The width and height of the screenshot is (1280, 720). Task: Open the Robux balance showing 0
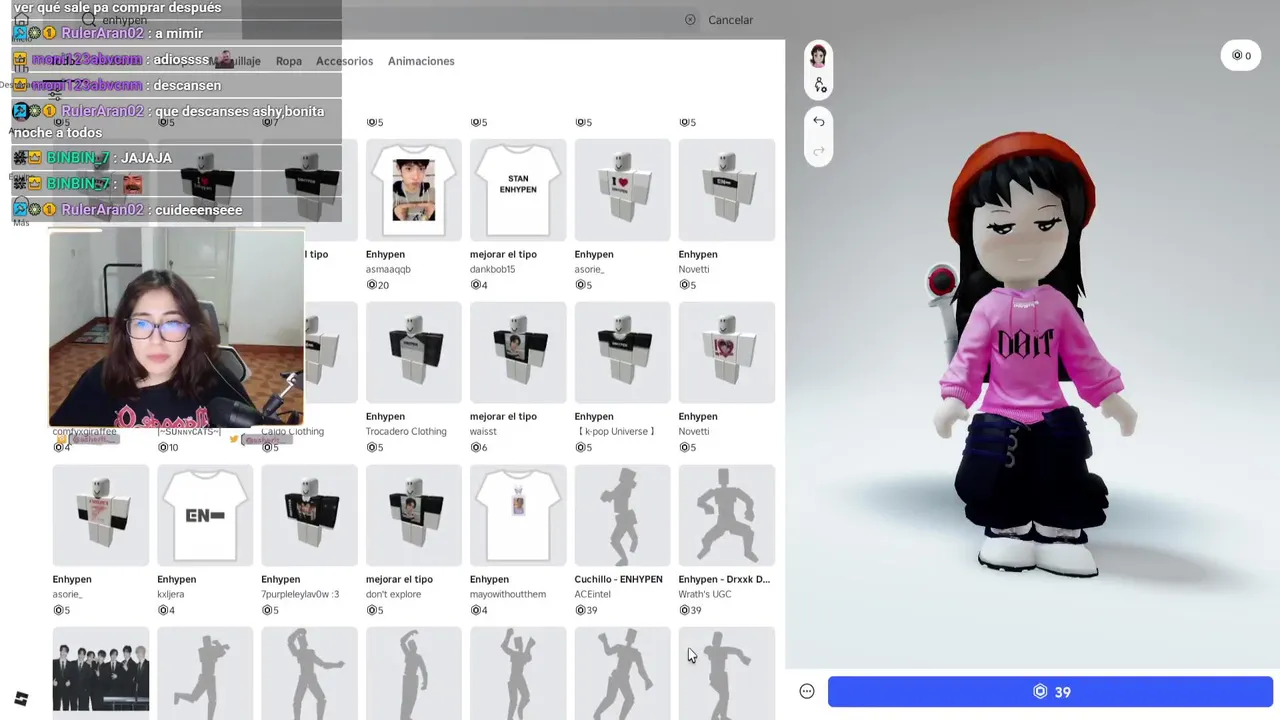coord(1241,56)
